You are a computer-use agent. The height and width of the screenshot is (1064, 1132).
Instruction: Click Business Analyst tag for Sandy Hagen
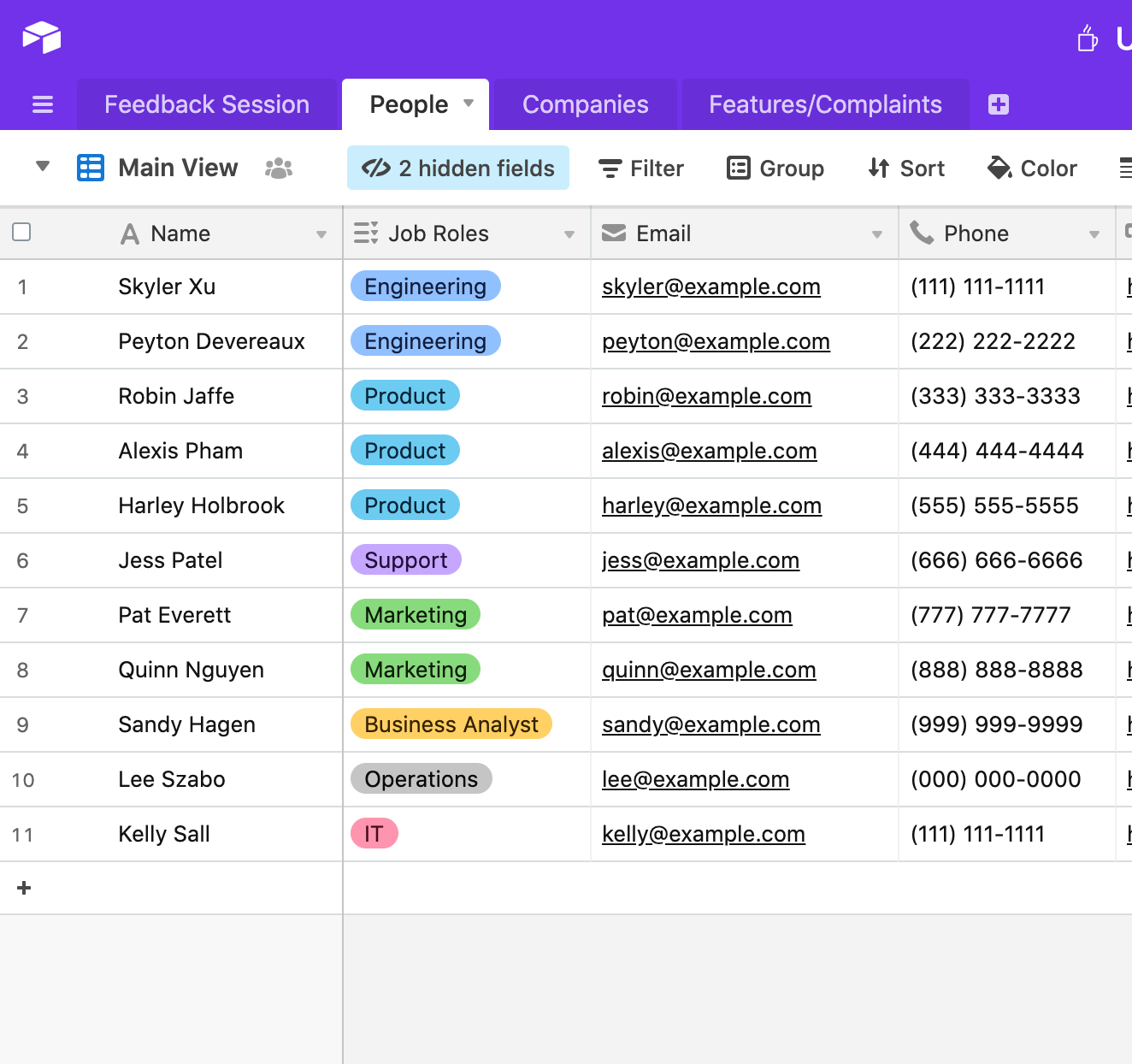tap(451, 724)
